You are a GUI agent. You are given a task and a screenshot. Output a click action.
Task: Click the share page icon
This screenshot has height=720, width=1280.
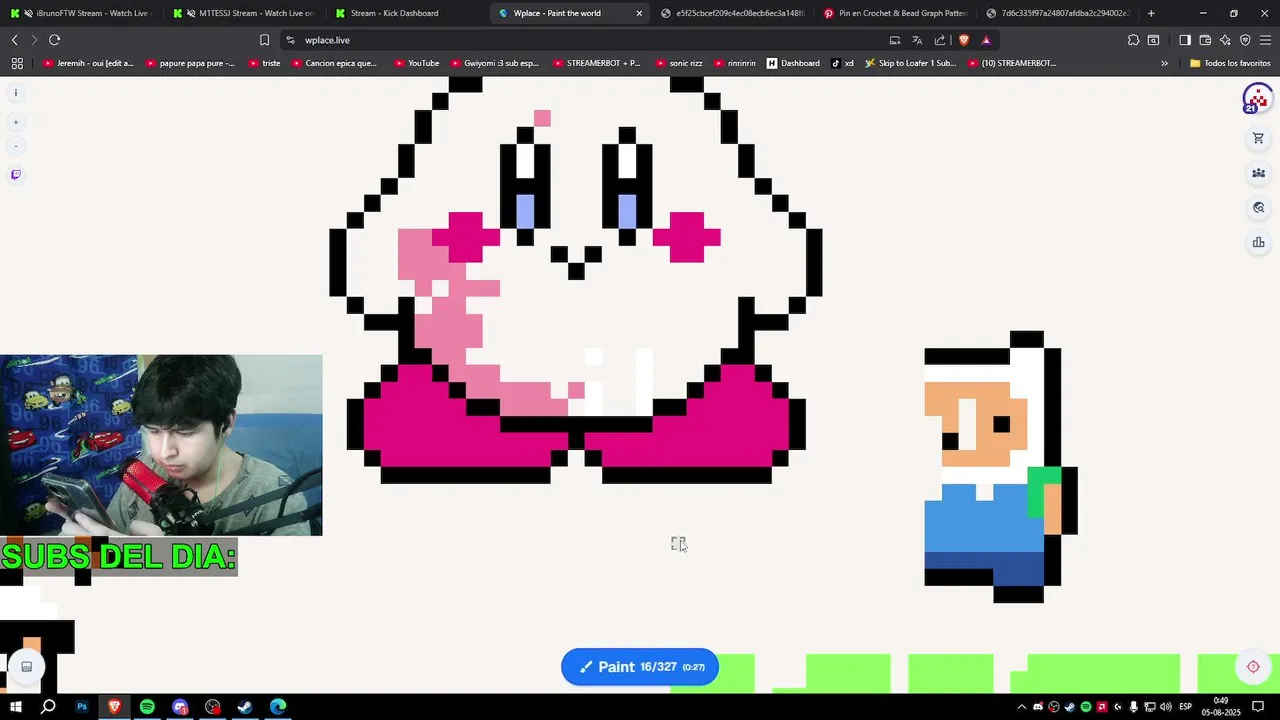(x=940, y=40)
